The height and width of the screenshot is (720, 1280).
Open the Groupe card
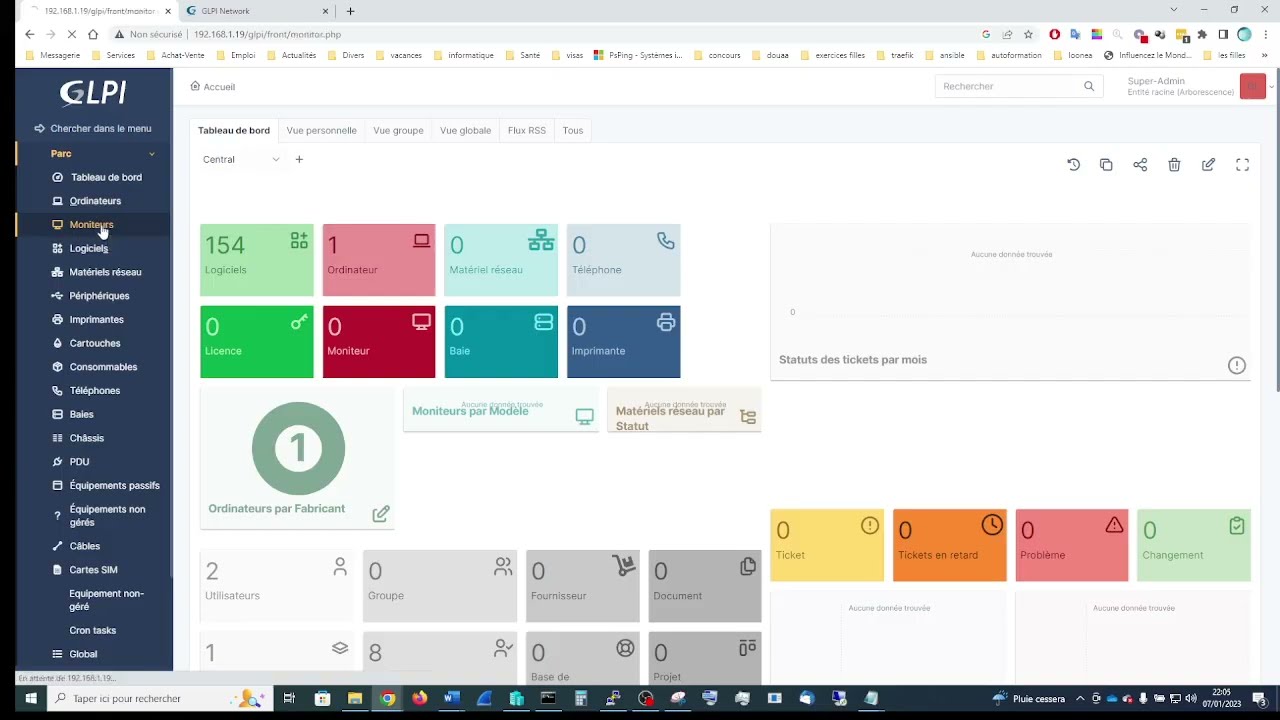[440, 586]
